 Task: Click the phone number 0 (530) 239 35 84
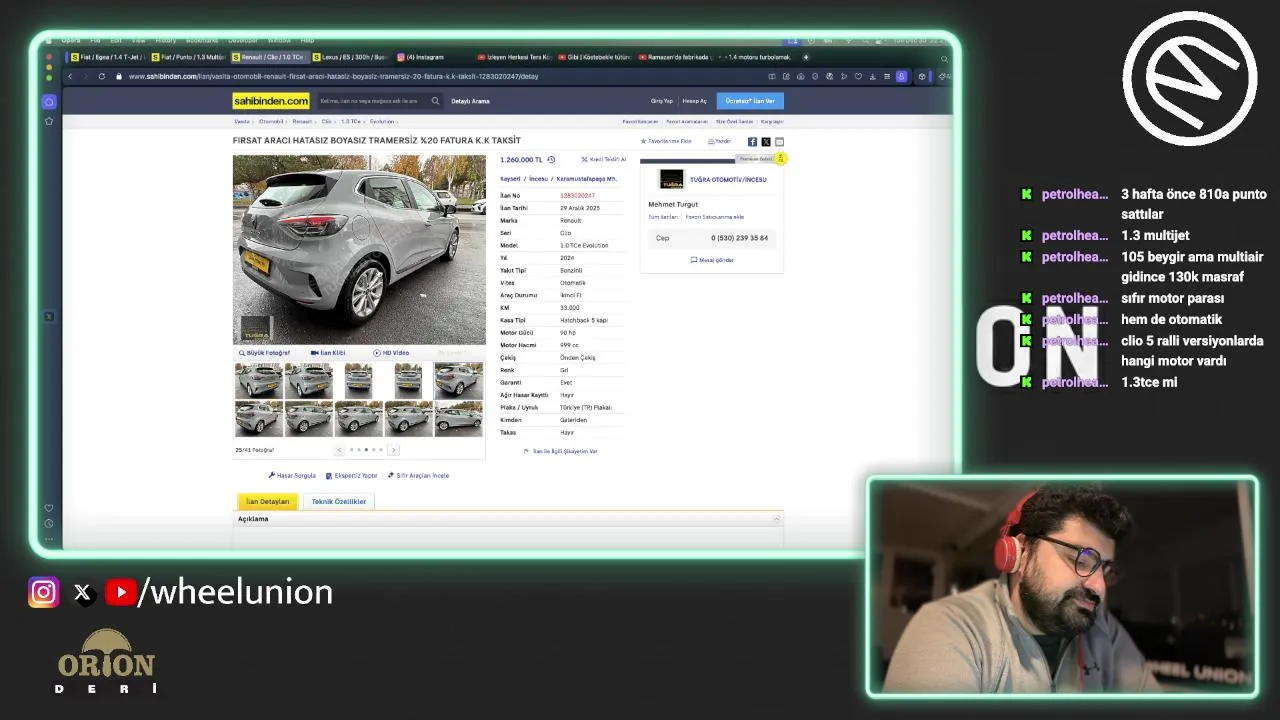pyautogui.click(x=740, y=238)
